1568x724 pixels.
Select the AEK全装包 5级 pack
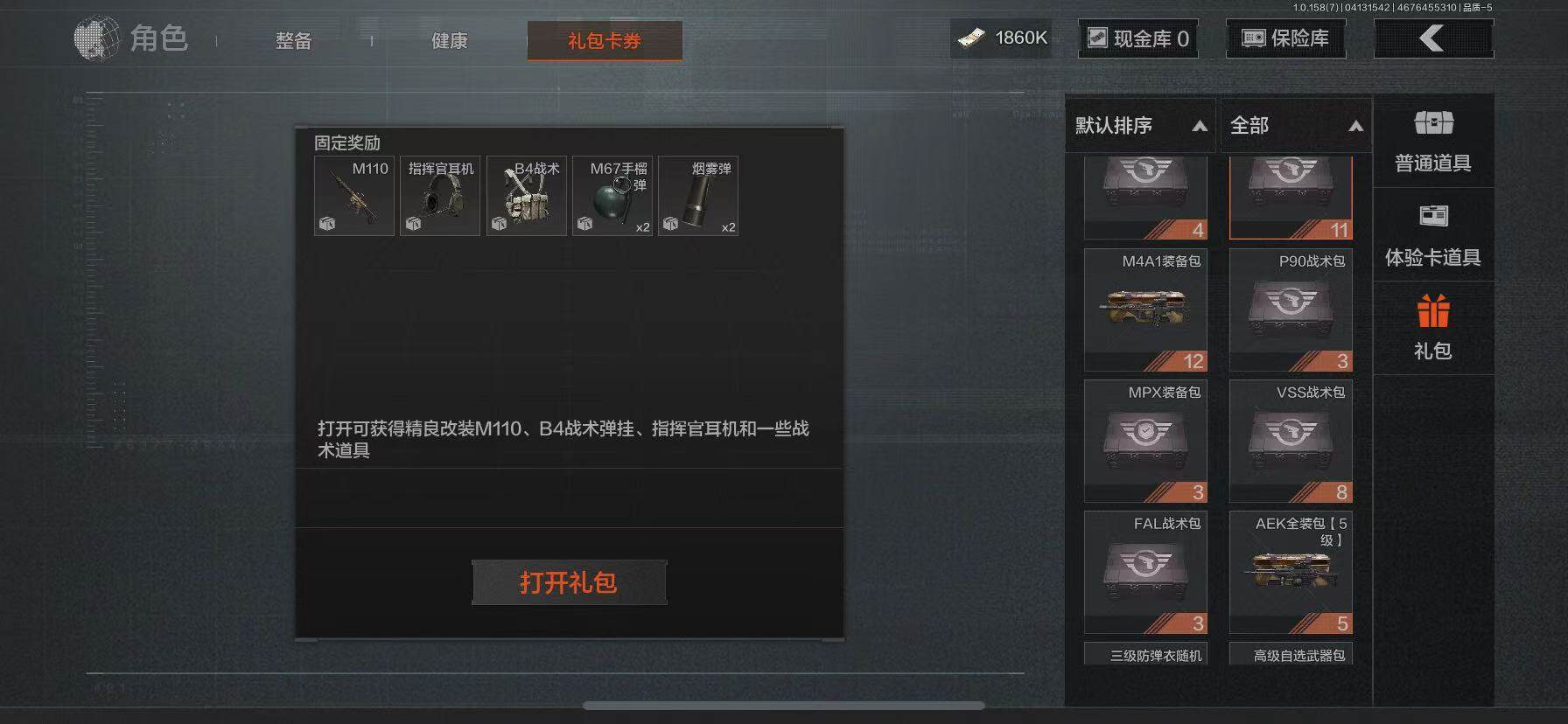(x=1291, y=573)
